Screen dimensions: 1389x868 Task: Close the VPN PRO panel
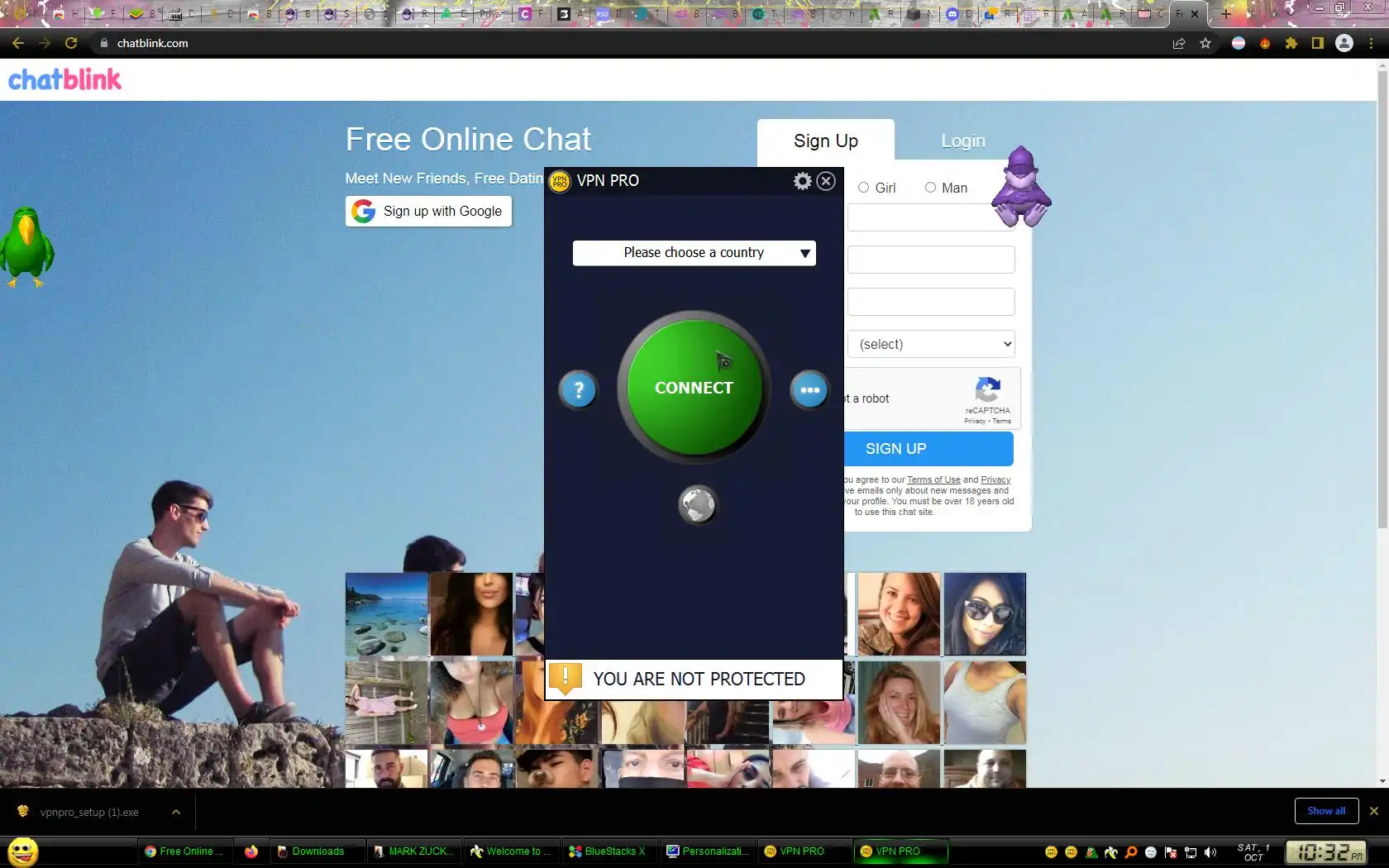[x=826, y=181]
